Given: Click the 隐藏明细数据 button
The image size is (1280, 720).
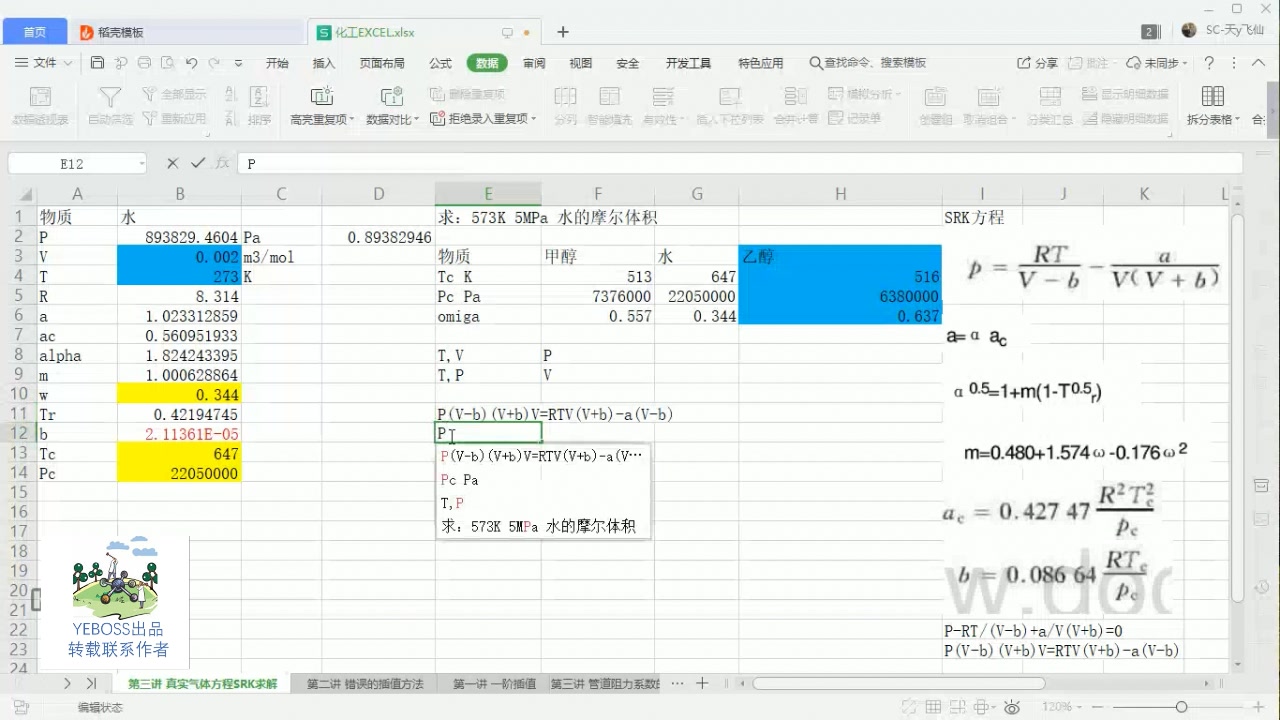Looking at the screenshot, I should click(1125, 118).
